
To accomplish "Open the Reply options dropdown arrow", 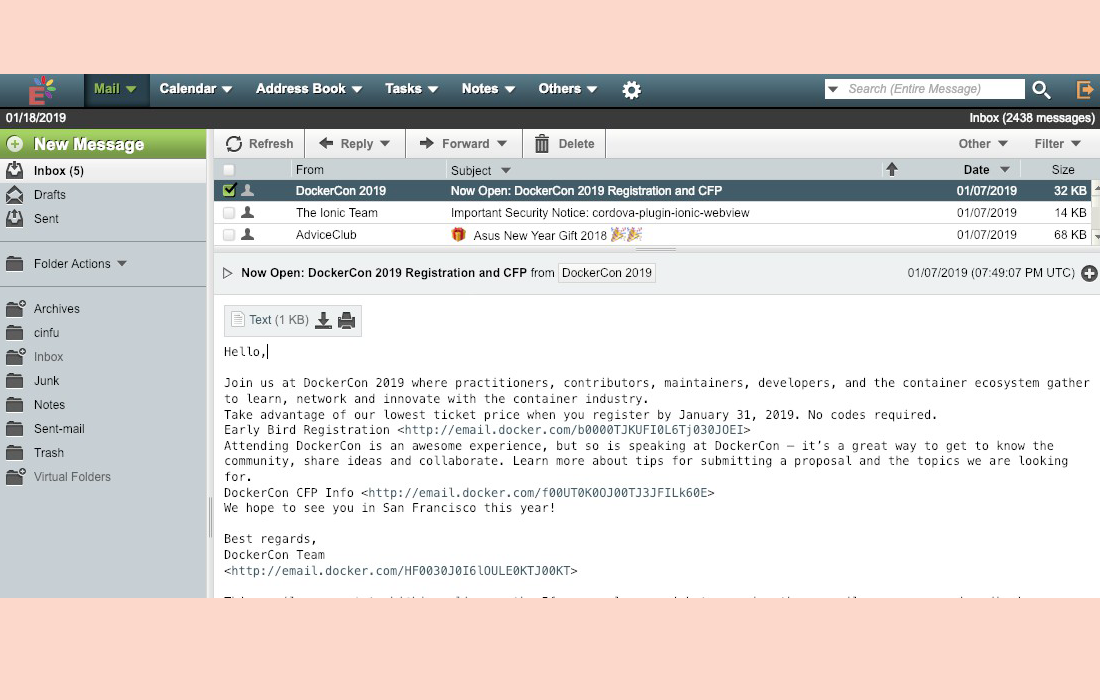I will pyautogui.click(x=385, y=144).
